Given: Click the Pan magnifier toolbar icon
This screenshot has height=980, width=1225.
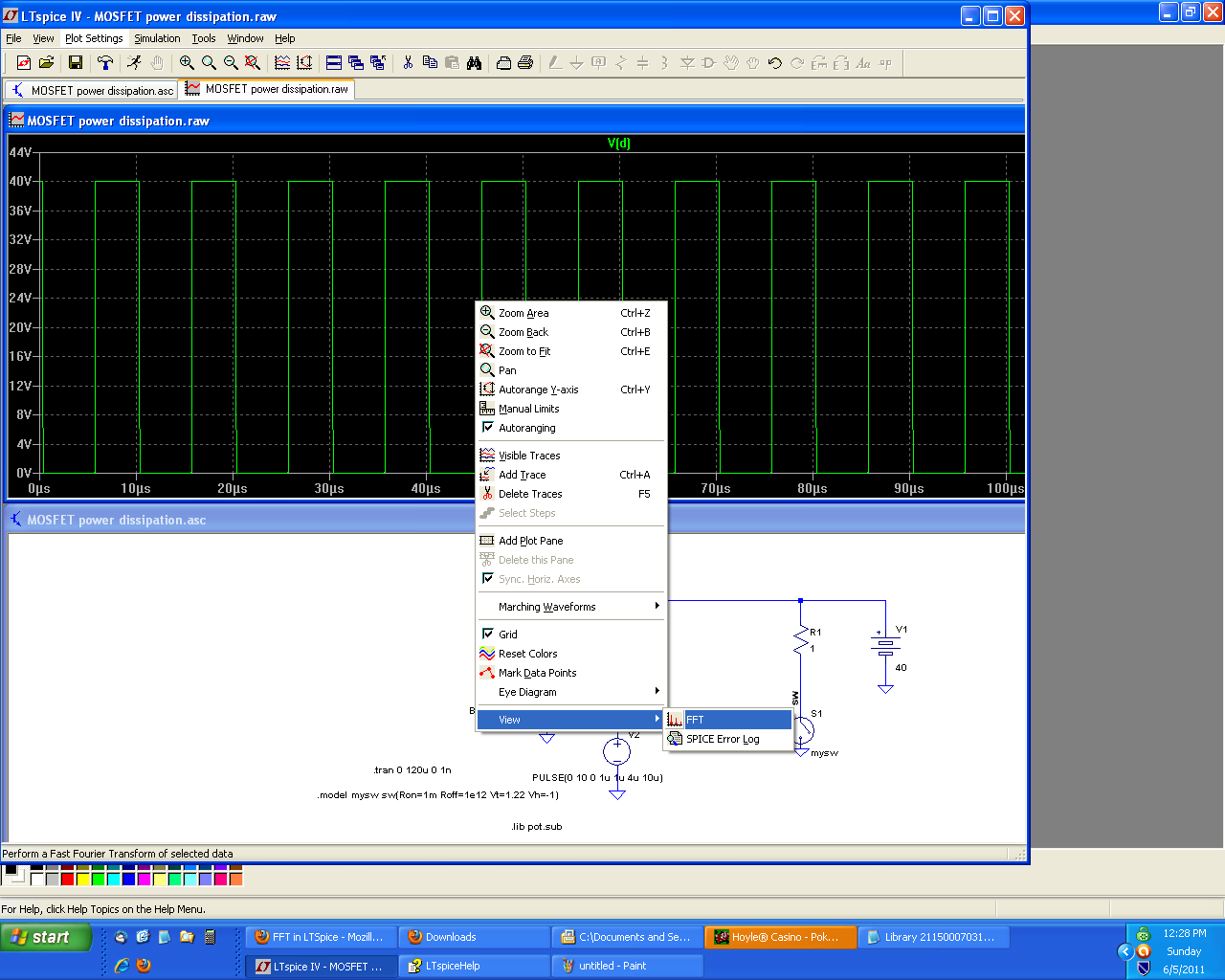Looking at the screenshot, I should (x=209, y=63).
